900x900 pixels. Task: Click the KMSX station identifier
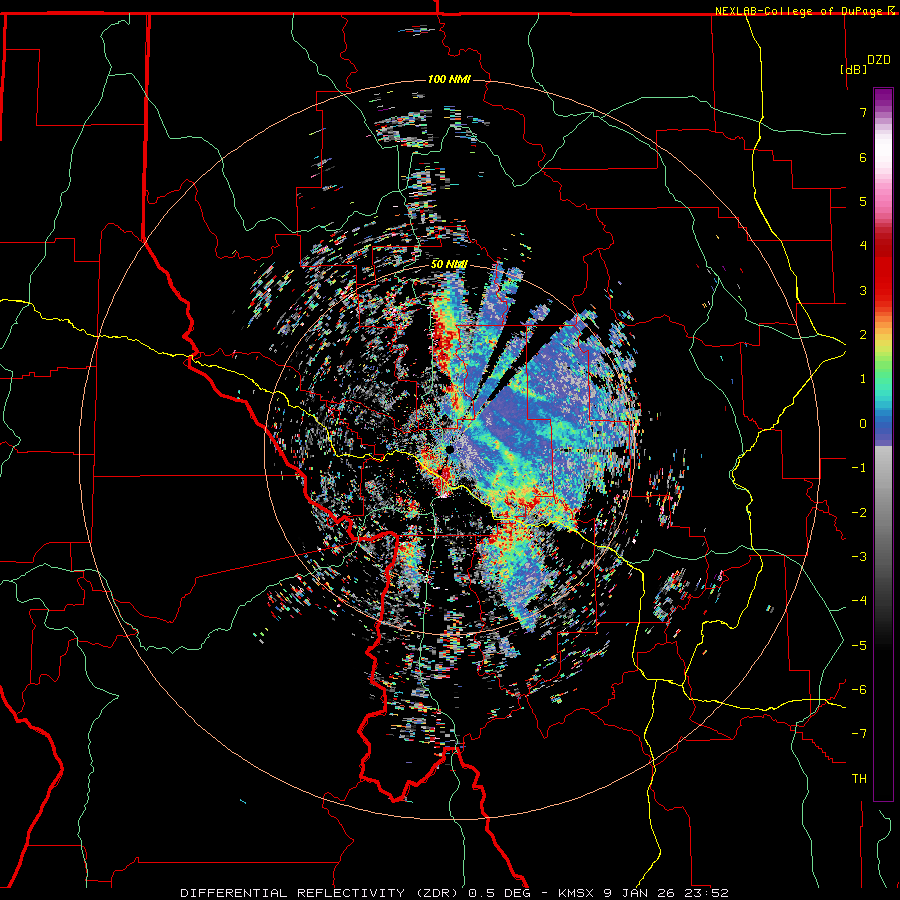[x=575, y=893]
